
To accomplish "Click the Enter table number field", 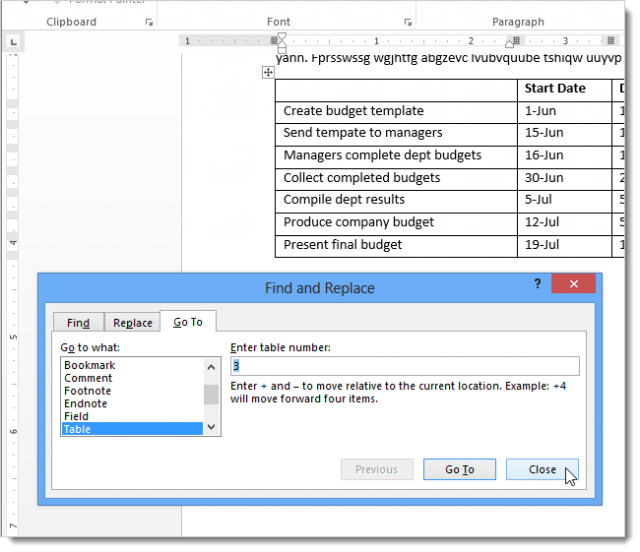I will 404,366.
